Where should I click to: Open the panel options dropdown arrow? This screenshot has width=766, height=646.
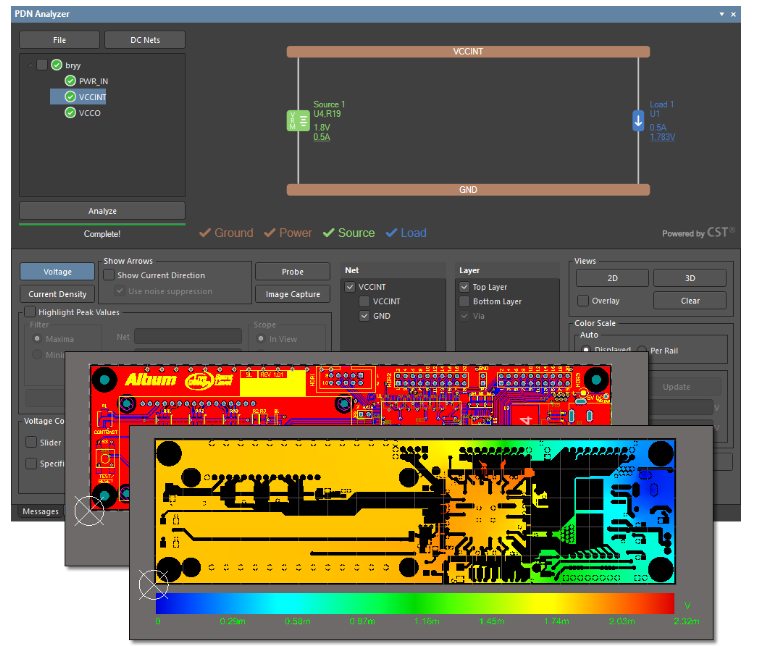pyautogui.click(x=722, y=14)
